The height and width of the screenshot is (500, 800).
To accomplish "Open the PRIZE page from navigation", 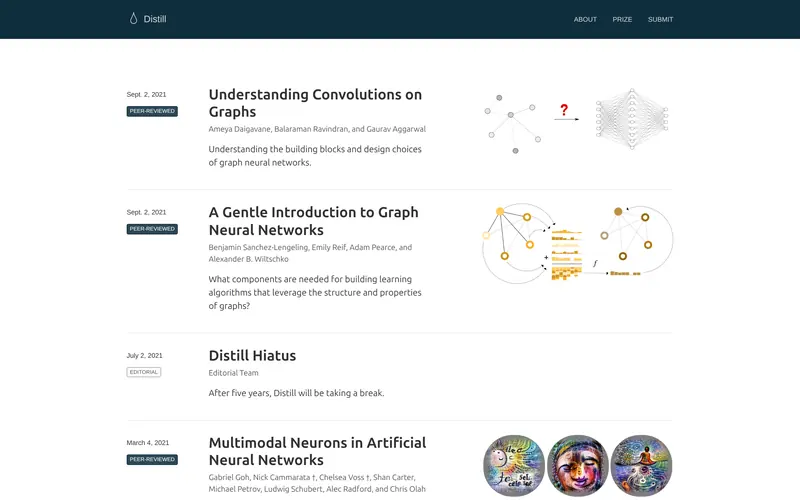I will (x=622, y=19).
